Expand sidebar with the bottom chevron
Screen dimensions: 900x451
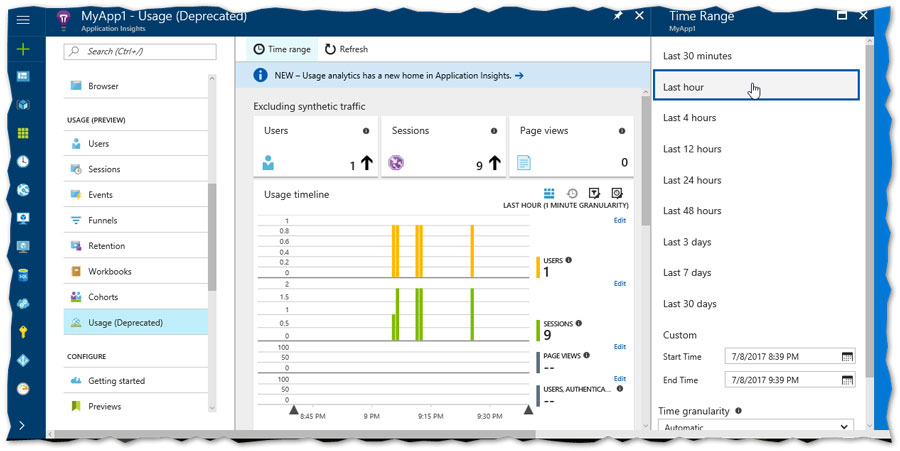pos(22,425)
